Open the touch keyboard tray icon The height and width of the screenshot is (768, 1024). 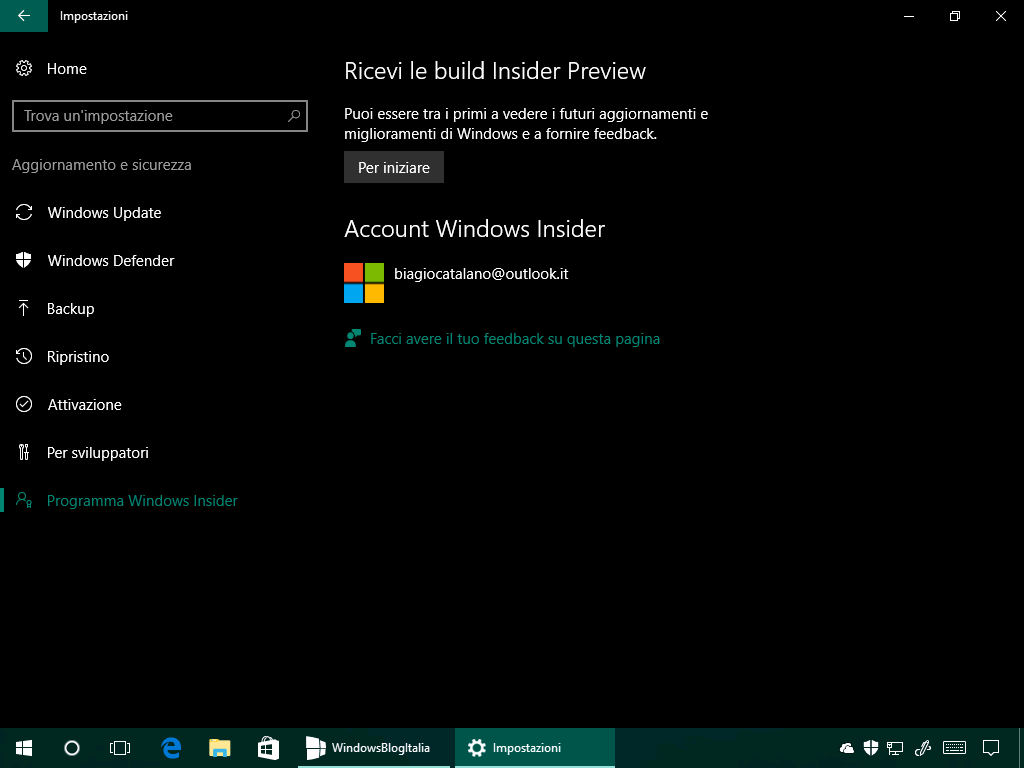[955, 748]
